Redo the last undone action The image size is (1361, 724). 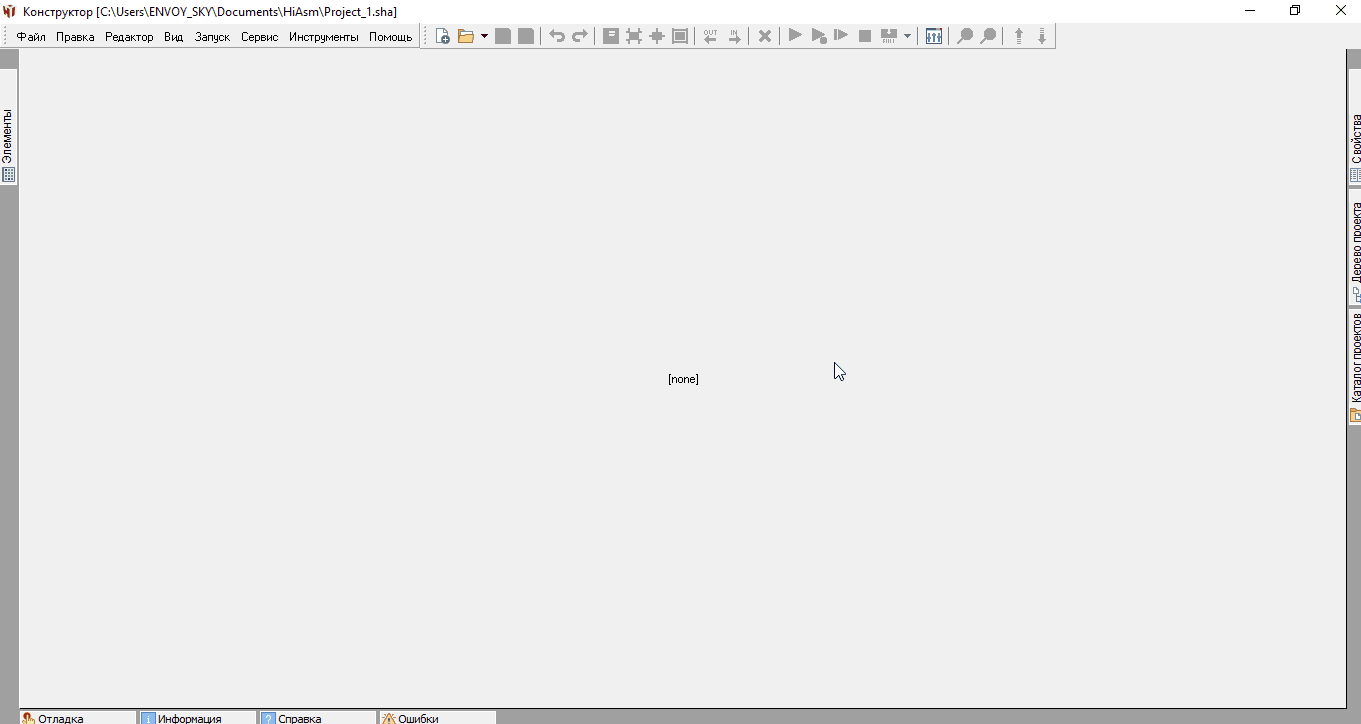point(580,36)
